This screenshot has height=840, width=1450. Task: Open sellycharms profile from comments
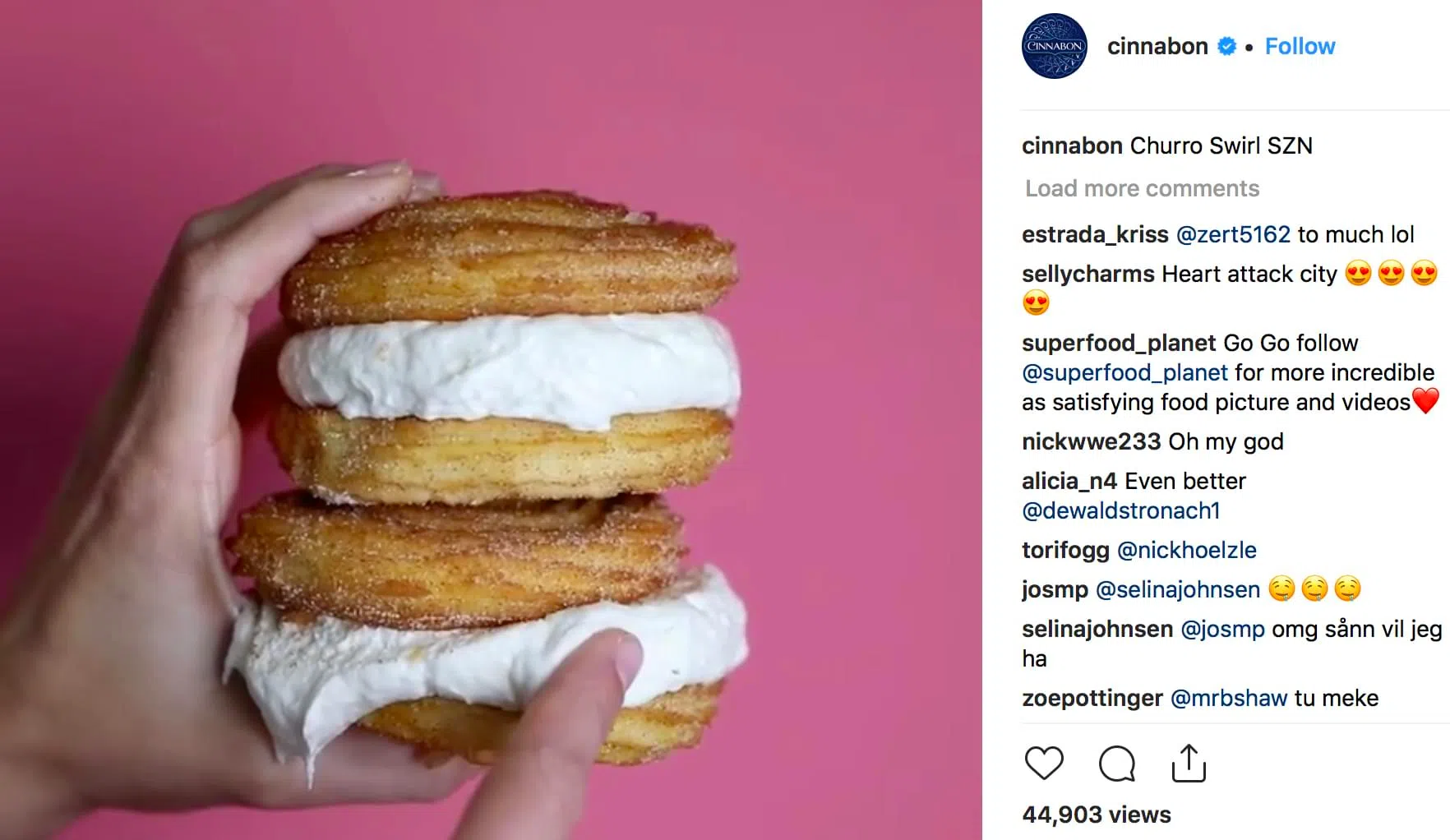point(1088,274)
